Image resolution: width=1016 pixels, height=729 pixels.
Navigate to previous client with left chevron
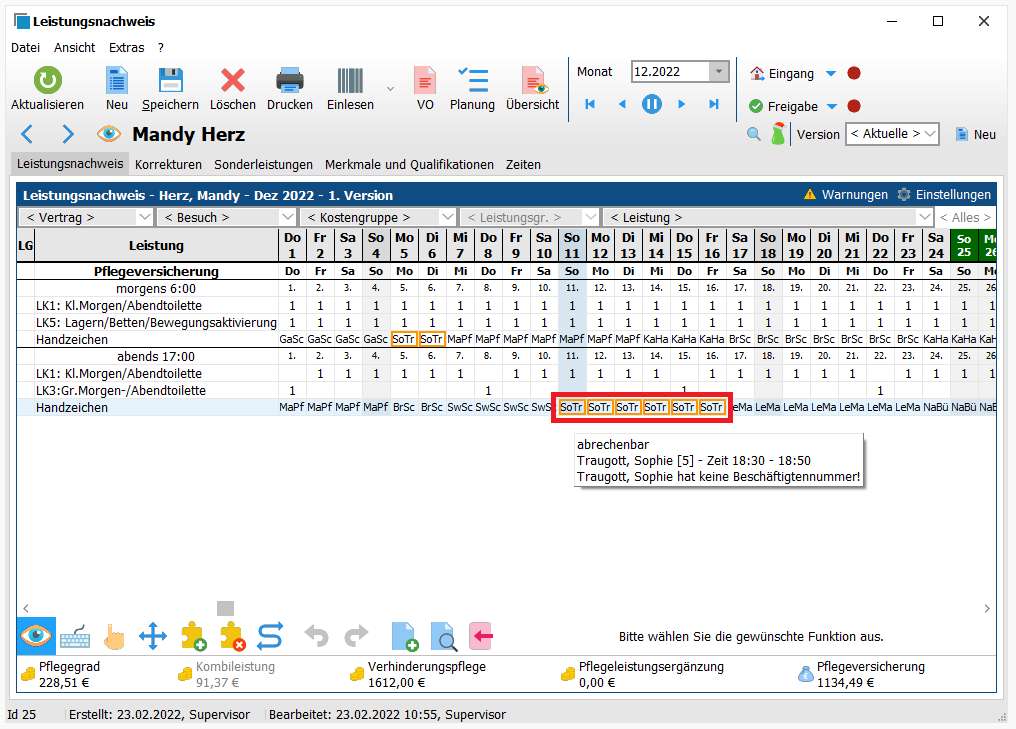coord(27,134)
